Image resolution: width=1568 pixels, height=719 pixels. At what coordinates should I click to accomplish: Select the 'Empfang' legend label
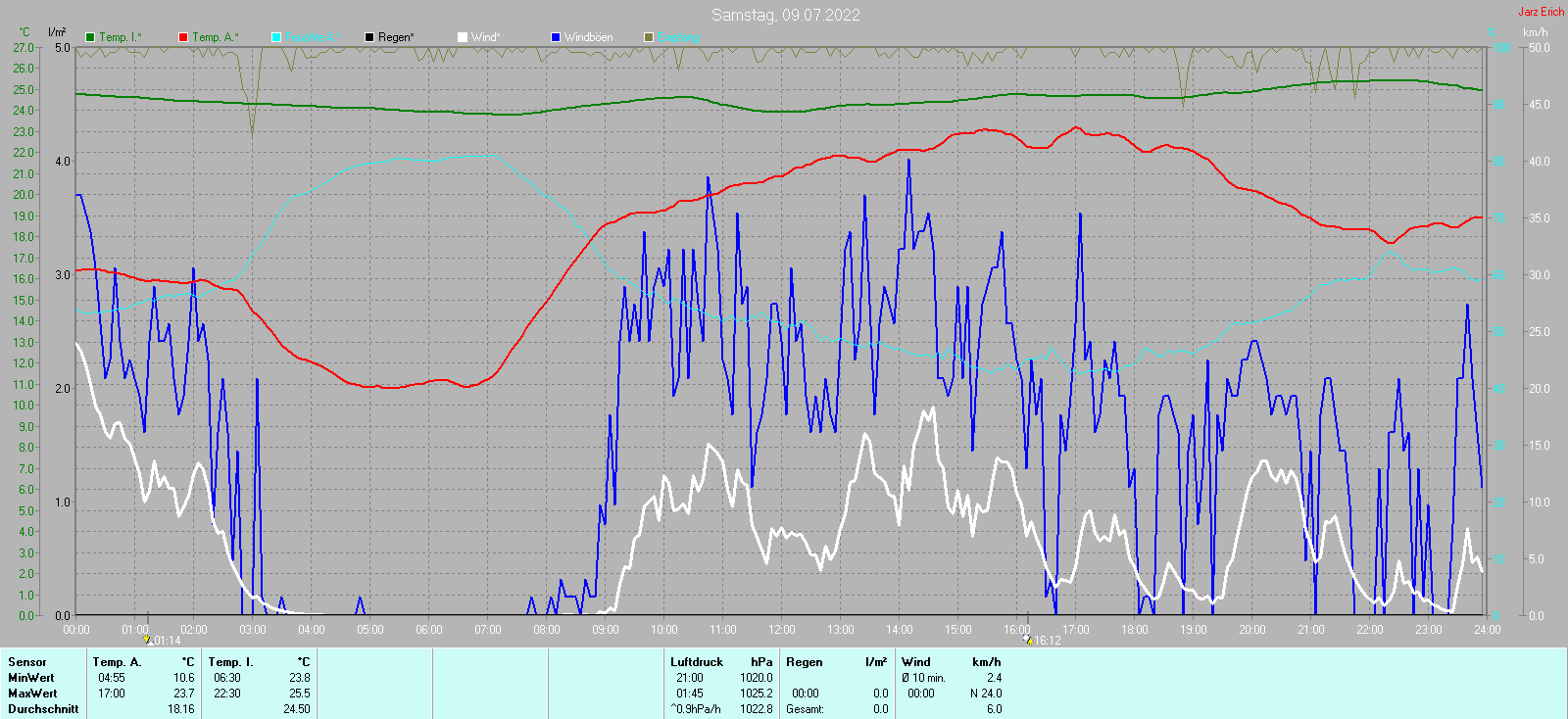[678, 37]
